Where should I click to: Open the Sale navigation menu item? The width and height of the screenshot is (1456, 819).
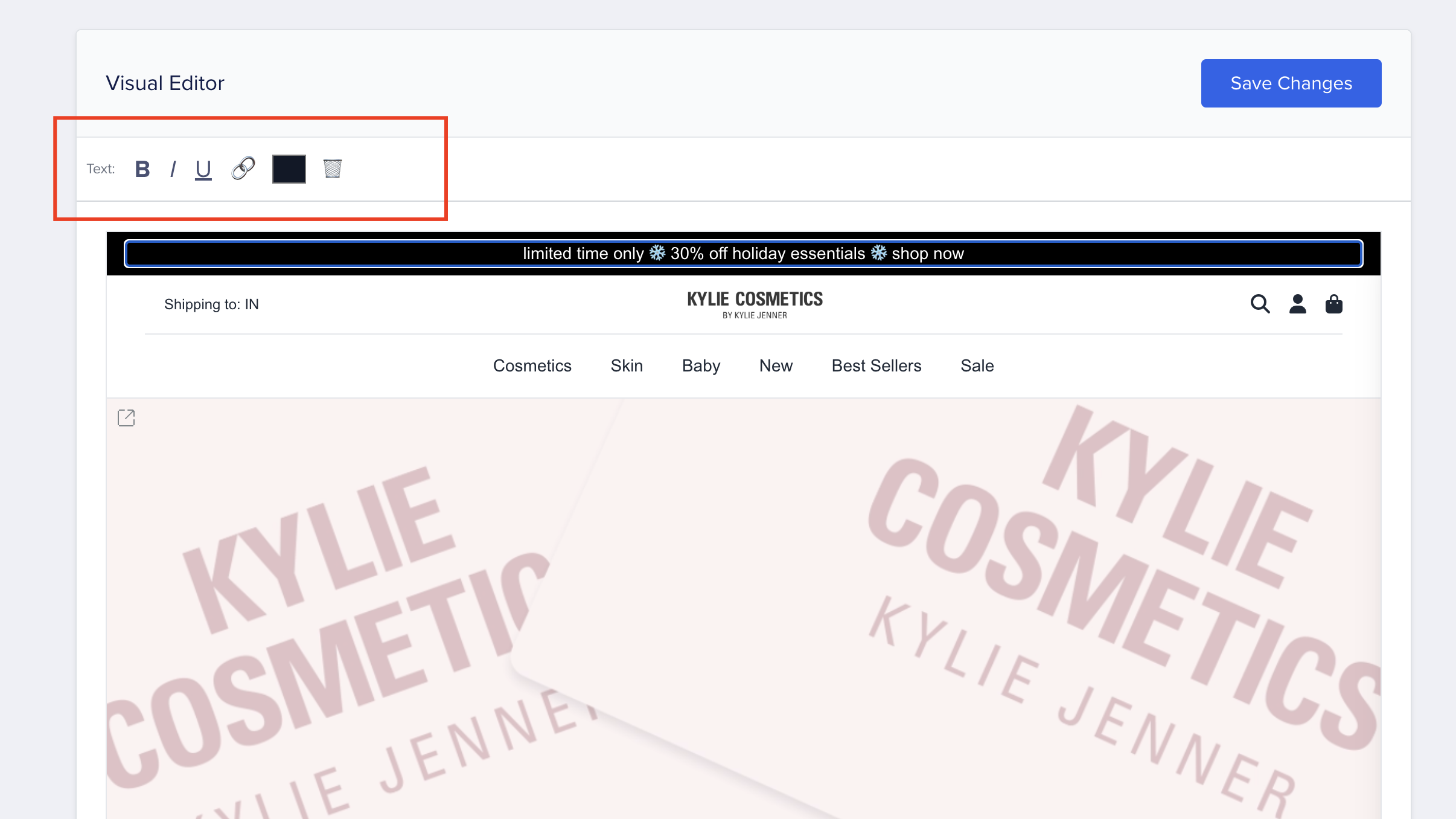977,366
